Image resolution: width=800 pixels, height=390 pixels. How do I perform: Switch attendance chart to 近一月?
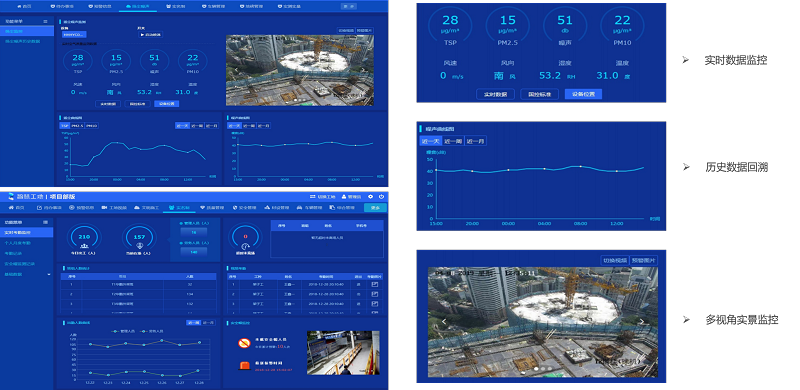pyautogui.click(x=208, y=323)
